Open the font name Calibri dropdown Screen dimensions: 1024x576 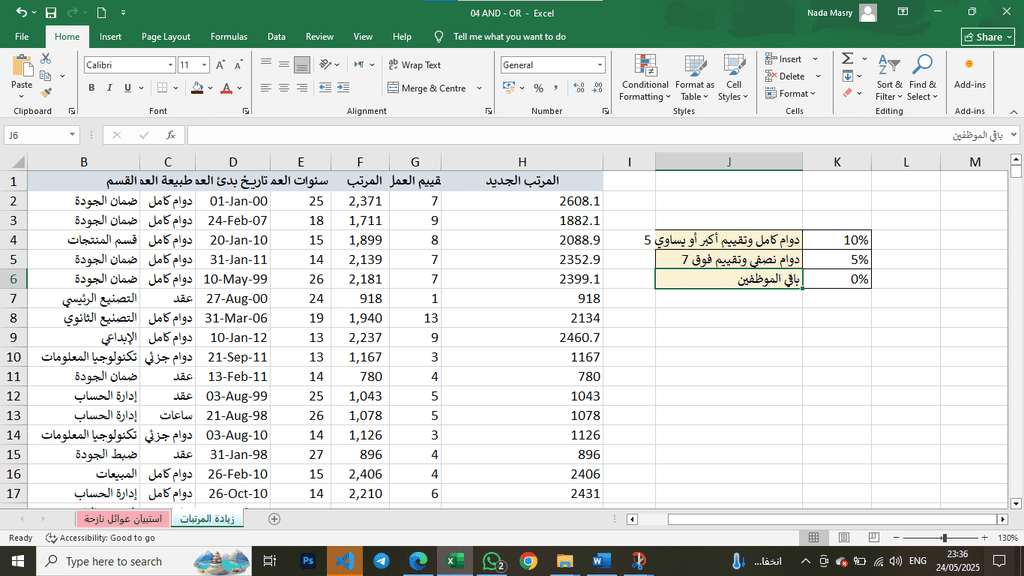tap(169, 65)
